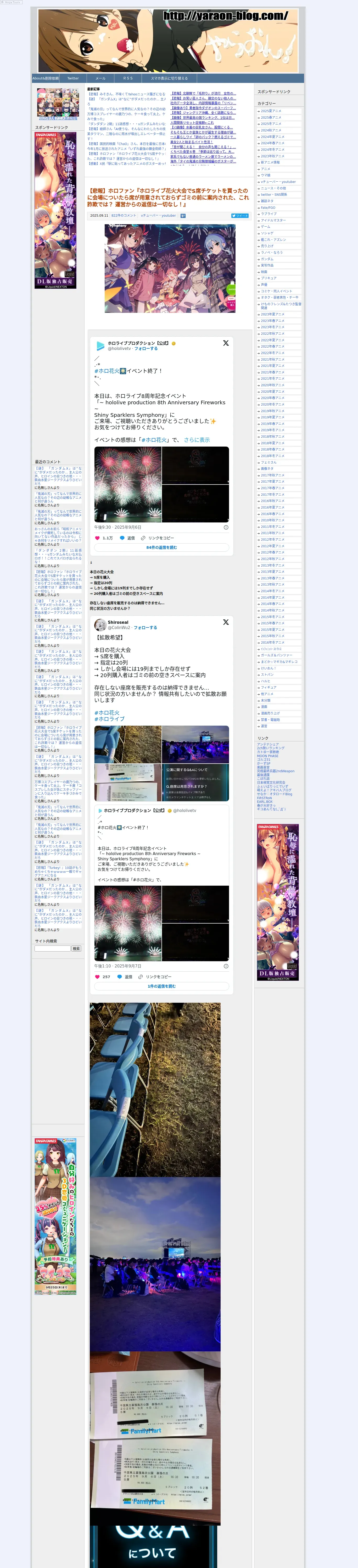Open the 2025夏アニメ category link
The height and width of the screenshot is (1568, 358).
click(271, 111)
